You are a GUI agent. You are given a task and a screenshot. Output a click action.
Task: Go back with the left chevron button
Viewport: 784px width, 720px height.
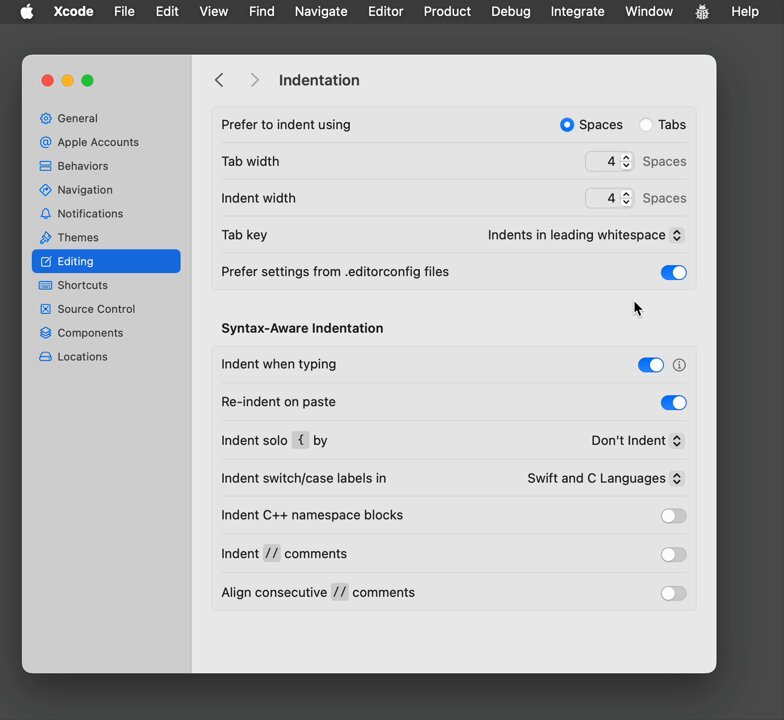coord(219,80)
